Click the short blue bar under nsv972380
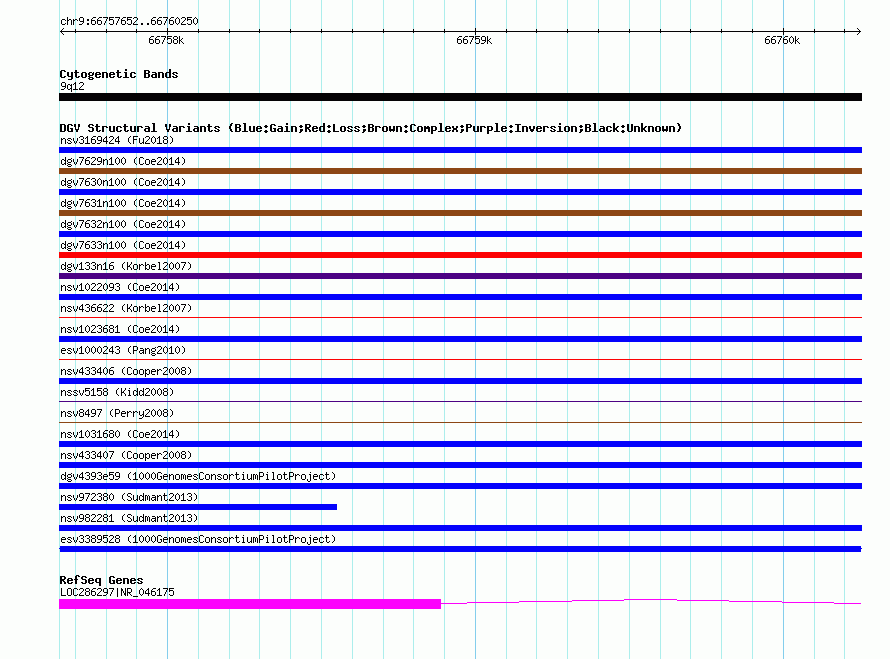 pos(198,507)
